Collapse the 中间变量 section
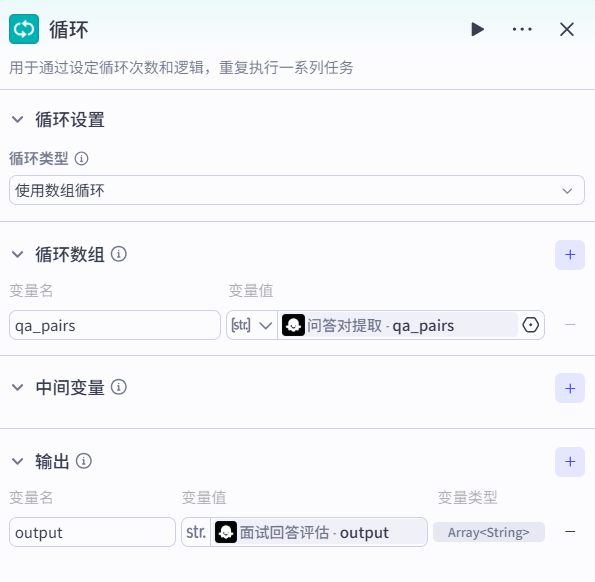Screen dimensions: 595x582 point(17,387)
